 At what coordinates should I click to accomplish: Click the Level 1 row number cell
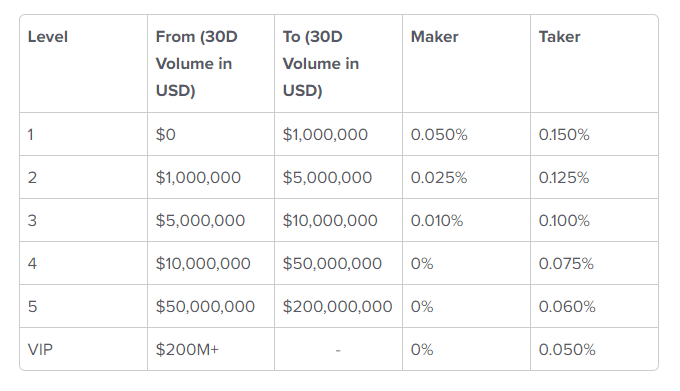coord(31,135)
